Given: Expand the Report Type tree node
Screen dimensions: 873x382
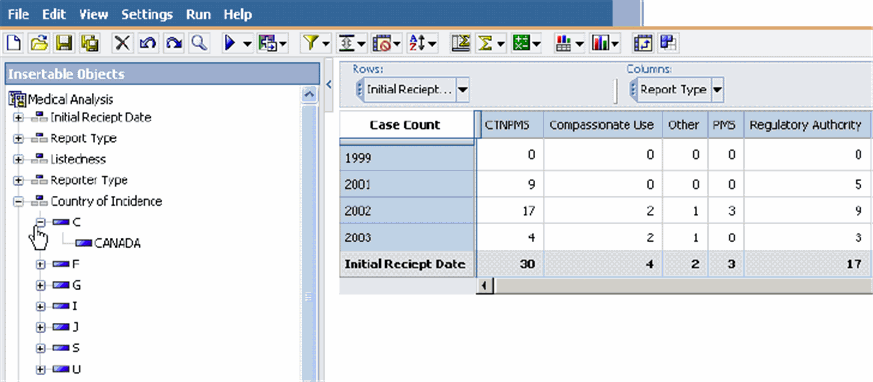Looking at the screenshot, I should (x=18, y=139).
